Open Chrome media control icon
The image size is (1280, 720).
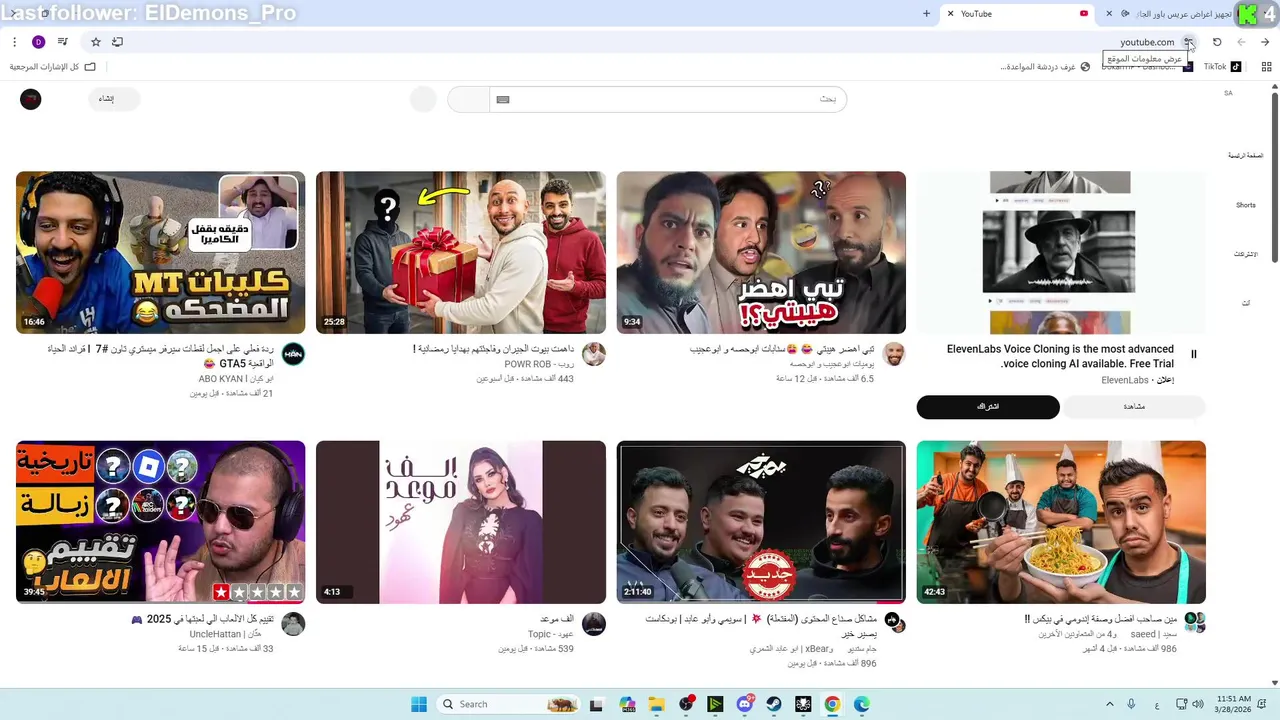pos(63,42)
